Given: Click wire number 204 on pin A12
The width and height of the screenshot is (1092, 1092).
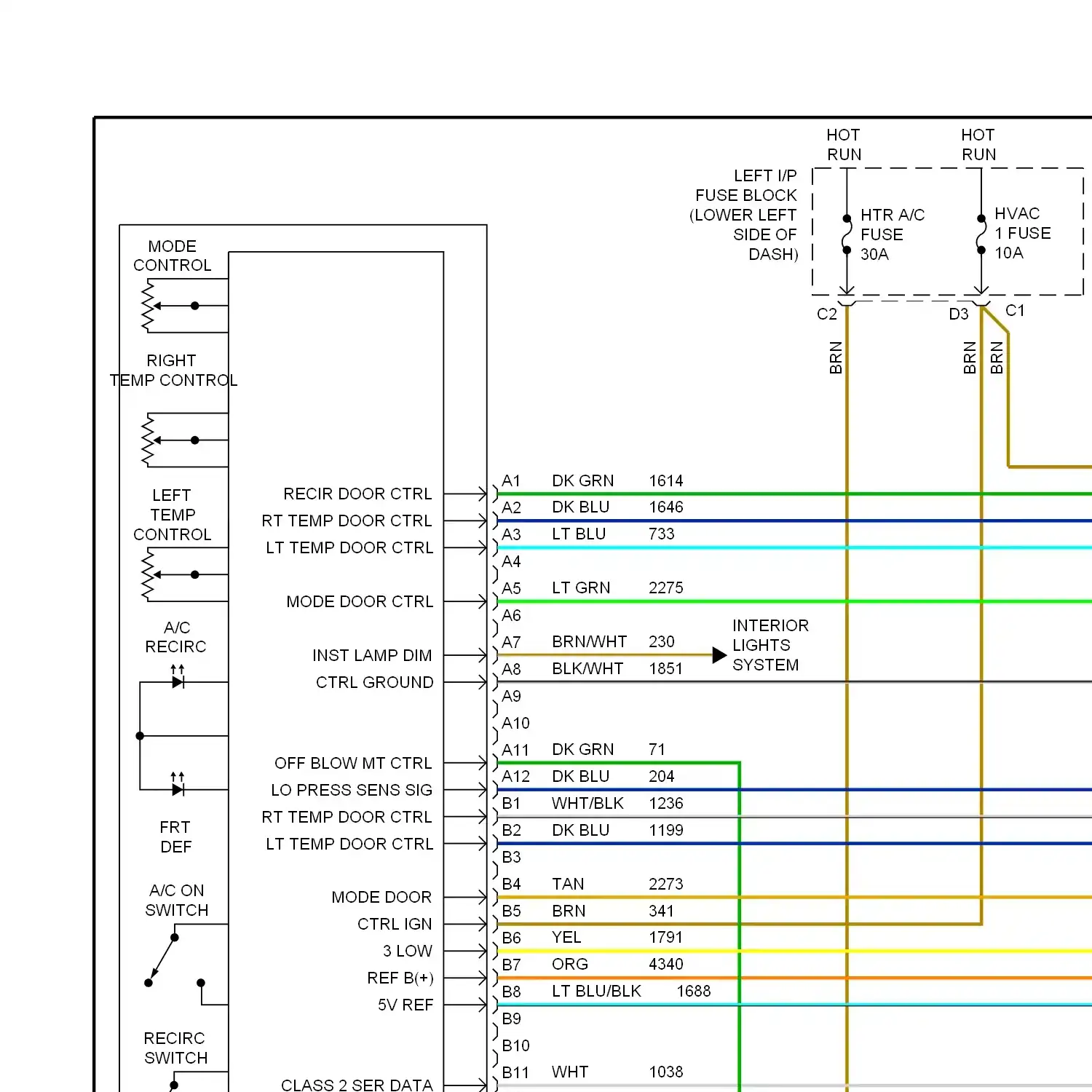Looking at the screenshot, I should 662,776.
